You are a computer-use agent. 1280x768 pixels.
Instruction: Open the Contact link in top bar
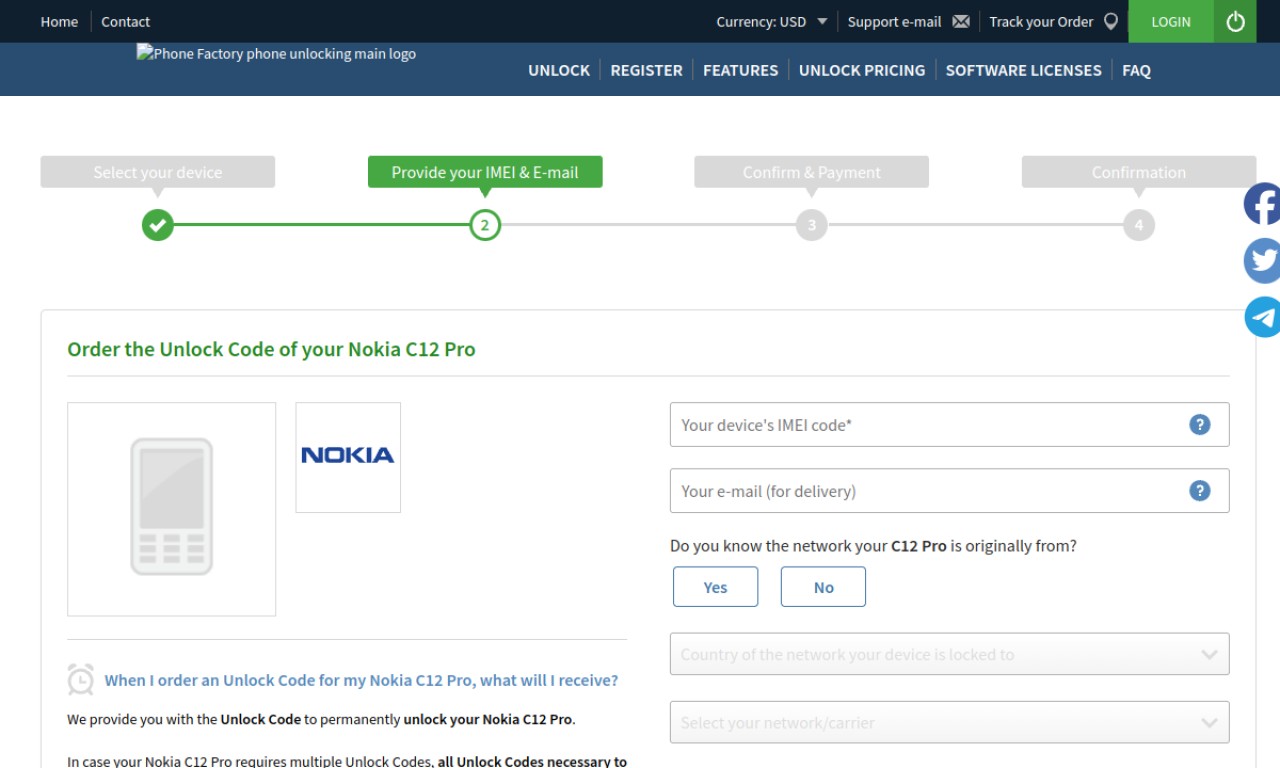tap(125, 21)
